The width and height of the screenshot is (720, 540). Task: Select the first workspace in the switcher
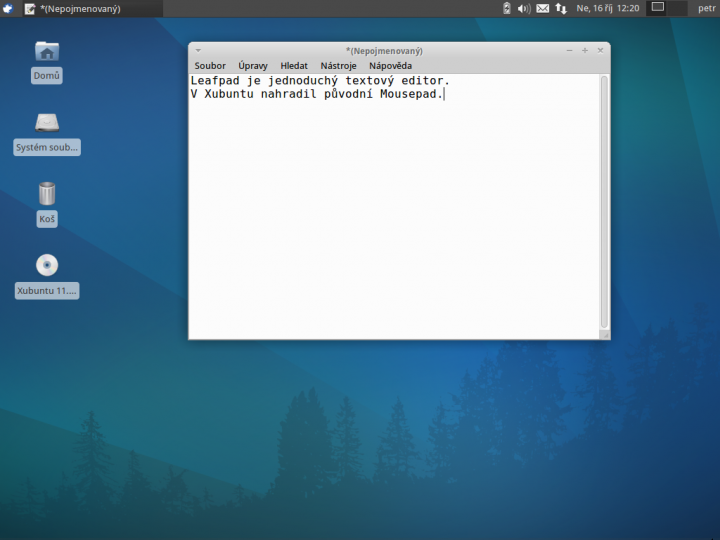[658, 8]
